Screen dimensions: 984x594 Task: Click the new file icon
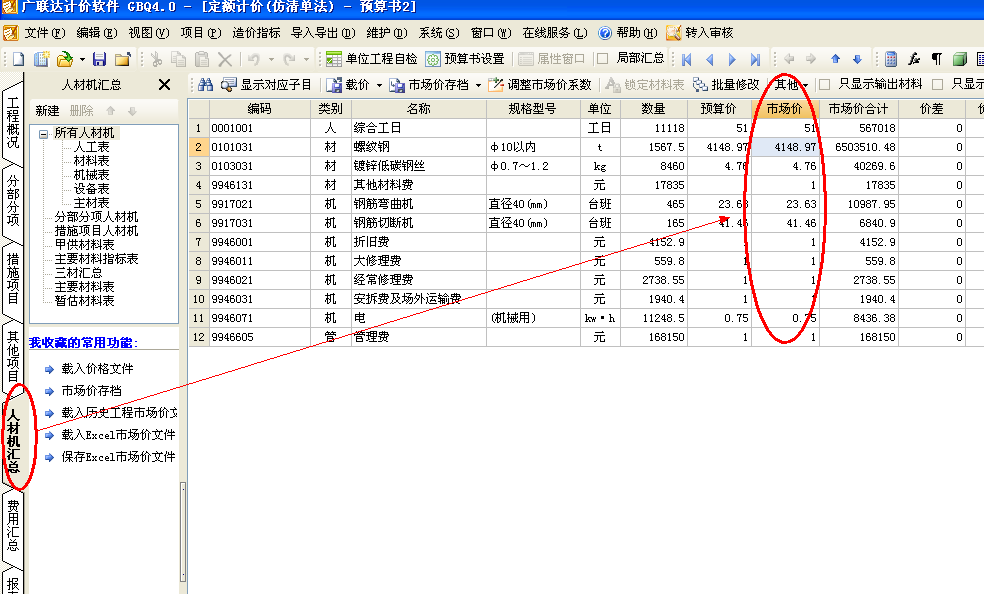(x=18, y=59)
